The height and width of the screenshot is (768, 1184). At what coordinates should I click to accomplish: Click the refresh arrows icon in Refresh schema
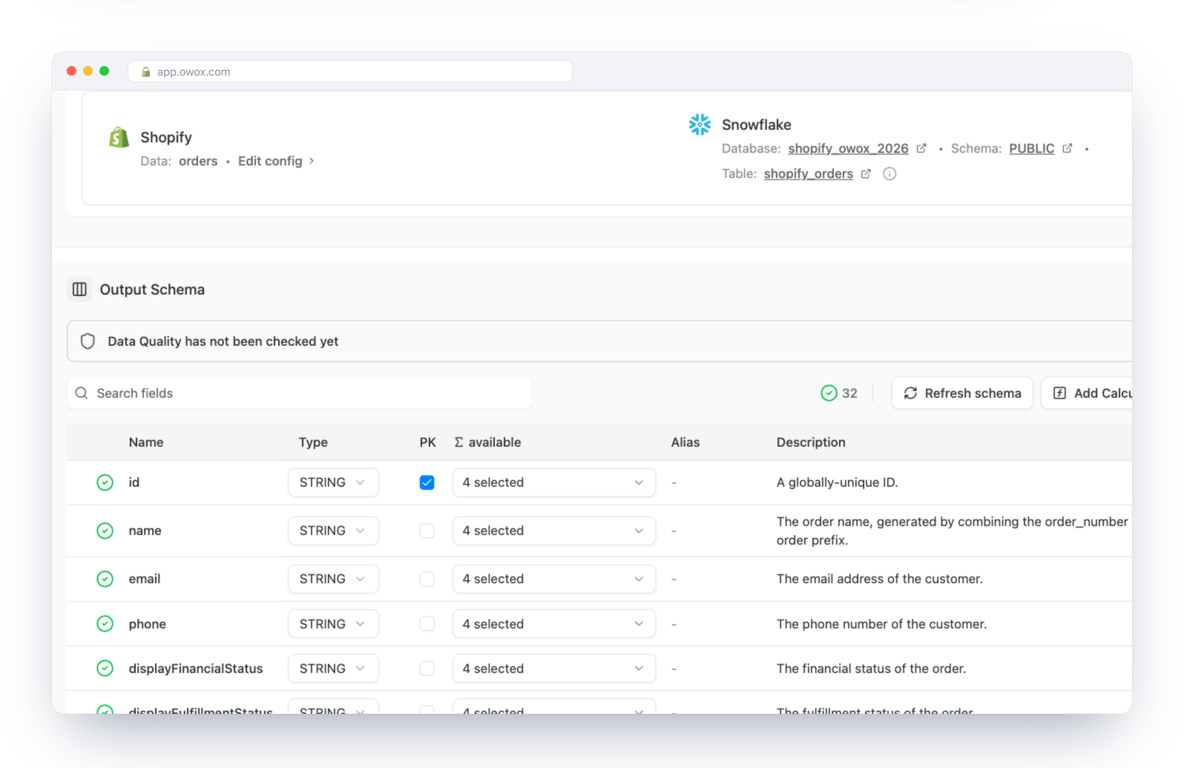pyautogui.click(x=911, y=393)
